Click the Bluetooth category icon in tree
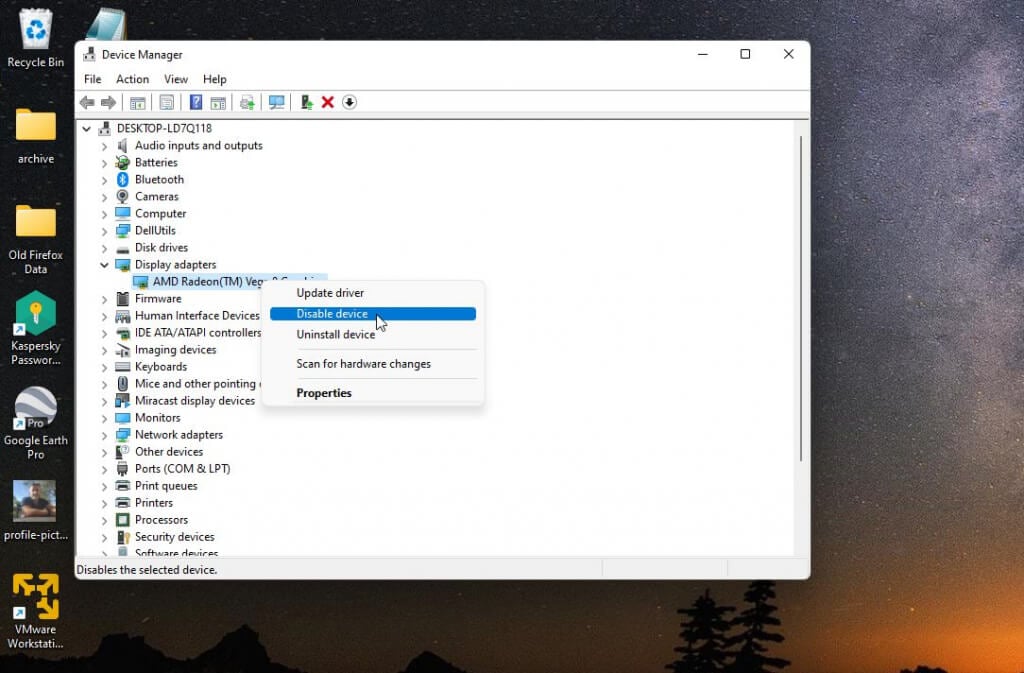The height and width of the screenshot is (673, 1024). pos(122,180)
